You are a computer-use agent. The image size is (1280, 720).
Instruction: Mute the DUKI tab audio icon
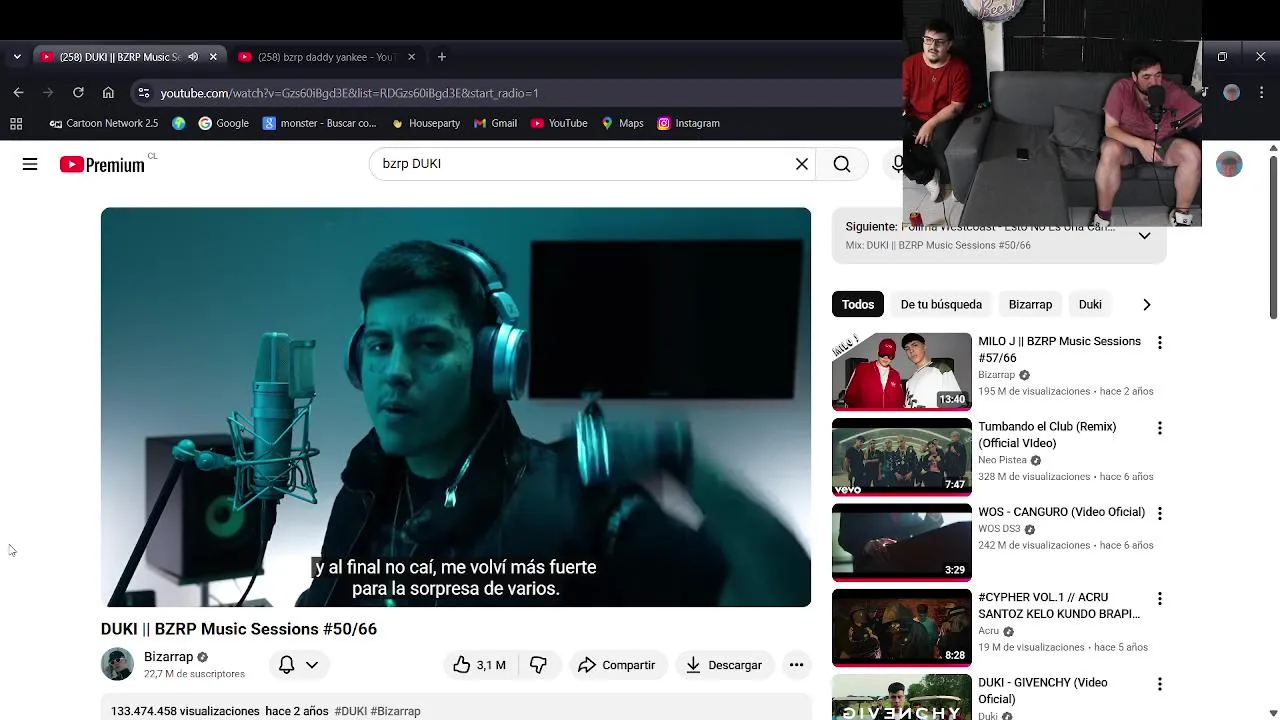(x=193, y=57)
